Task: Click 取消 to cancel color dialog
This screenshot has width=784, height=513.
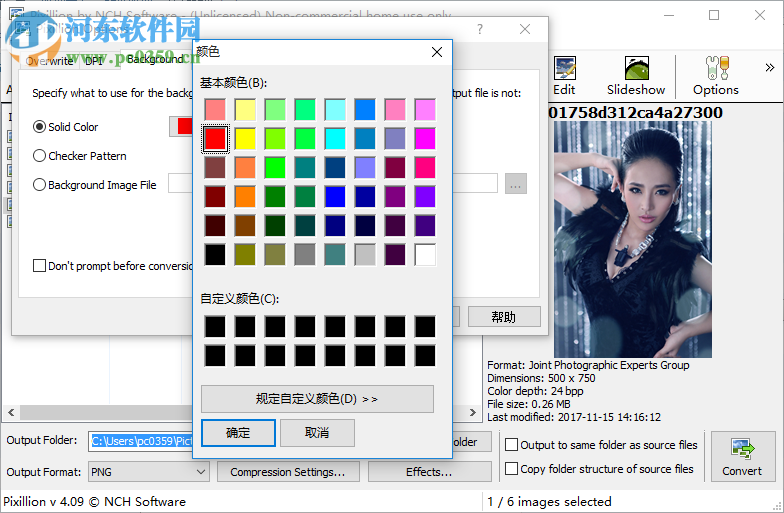Action: (x=317, y=432)
